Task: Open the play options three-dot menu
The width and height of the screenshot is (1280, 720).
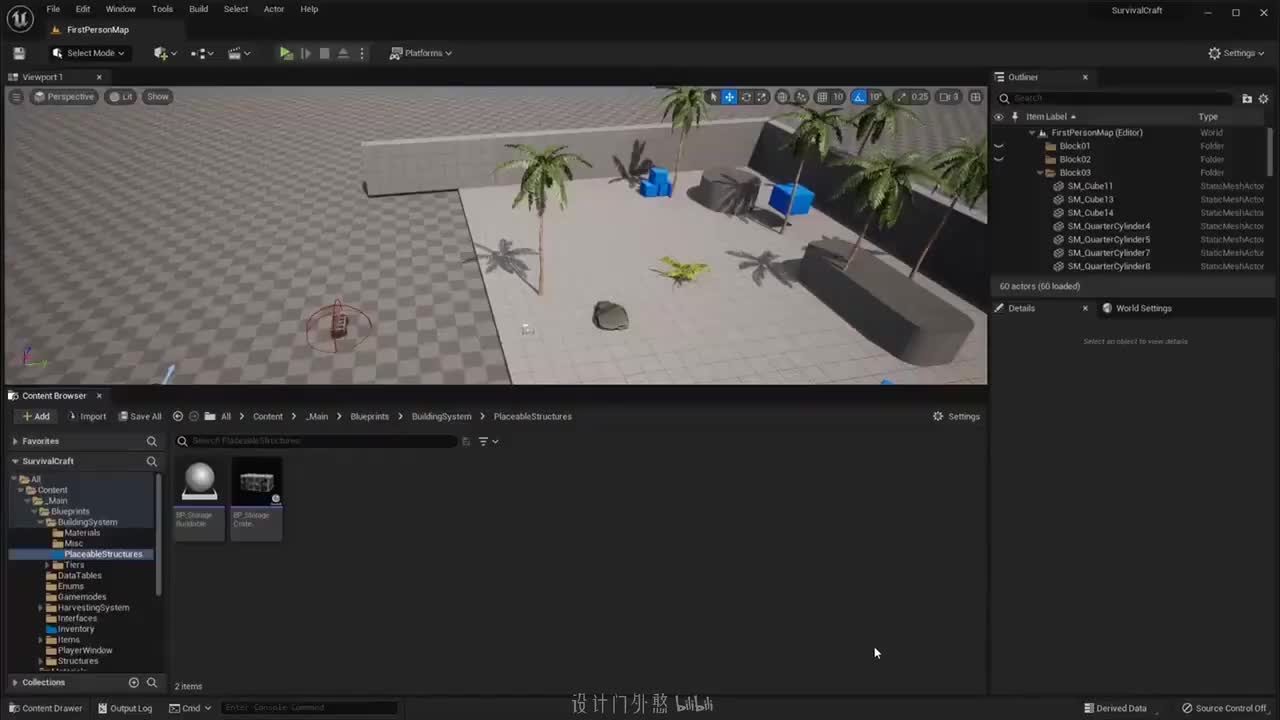Action: coord(362,53)
